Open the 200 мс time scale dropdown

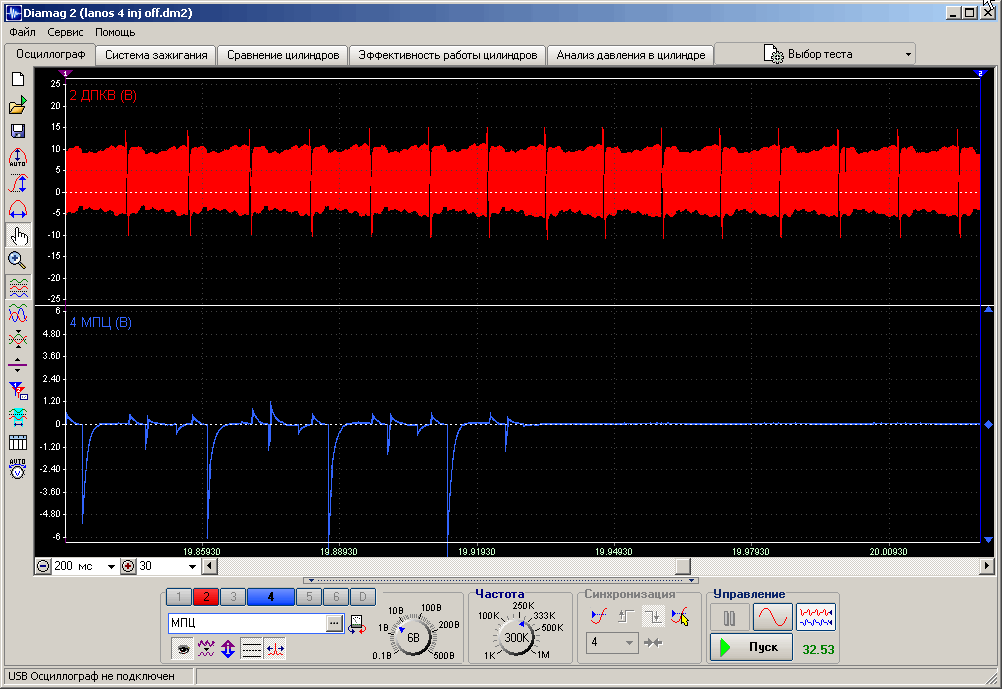click(x=111, y=566)
